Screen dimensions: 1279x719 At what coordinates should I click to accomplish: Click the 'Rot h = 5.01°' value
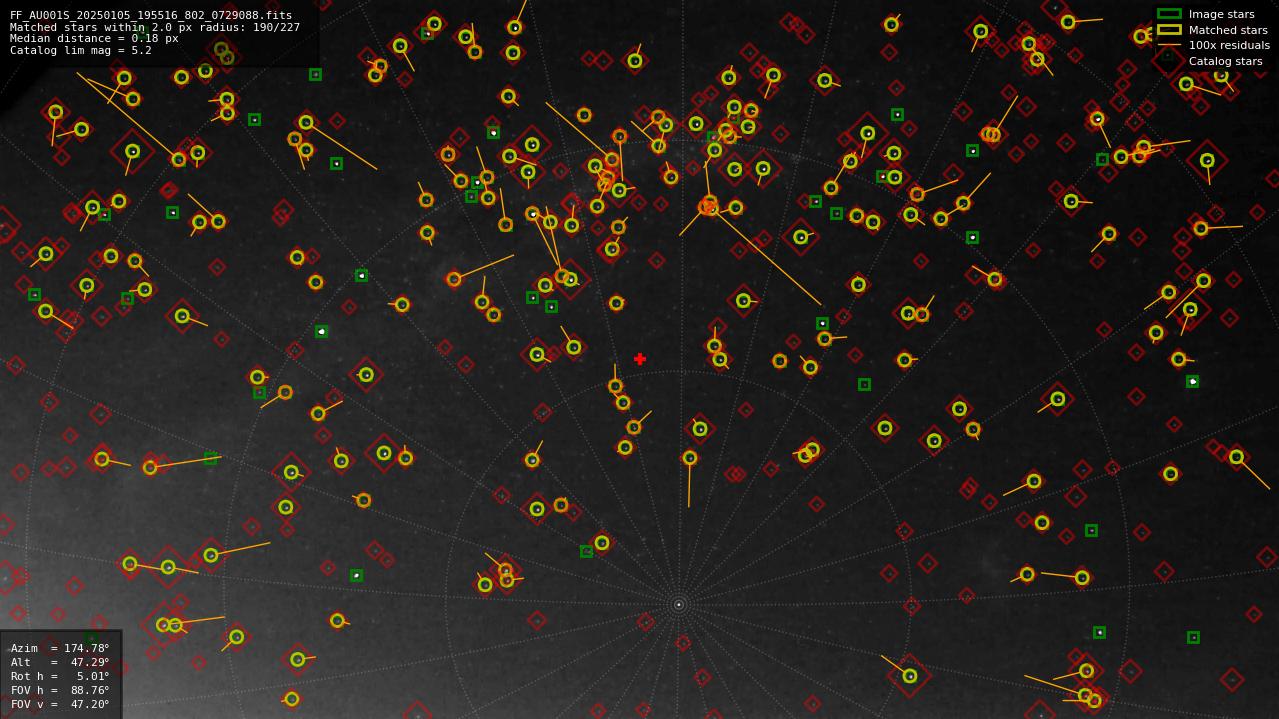point(60,676)
